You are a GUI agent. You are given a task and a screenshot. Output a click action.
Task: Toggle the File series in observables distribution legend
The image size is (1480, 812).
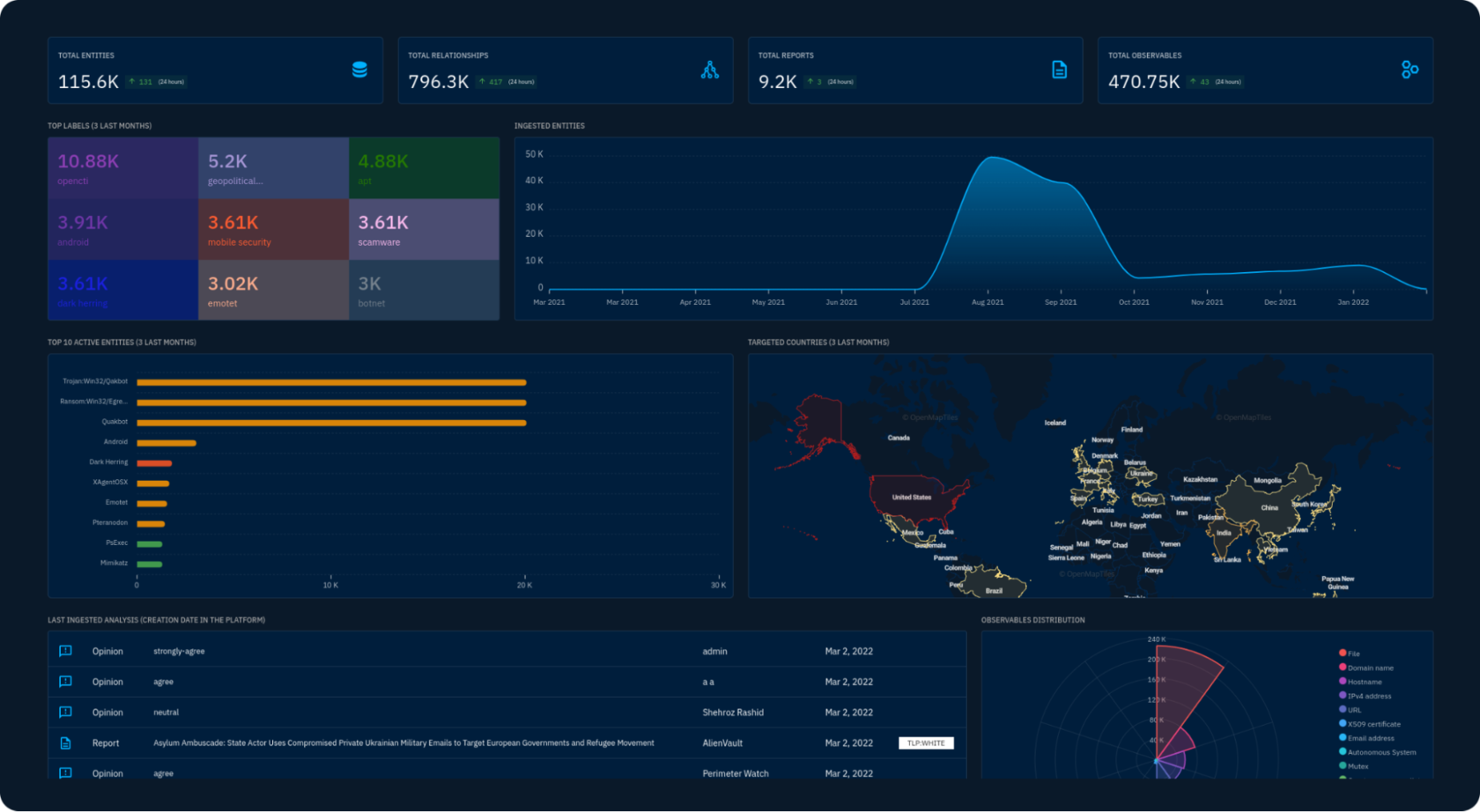pos(1352,653)
